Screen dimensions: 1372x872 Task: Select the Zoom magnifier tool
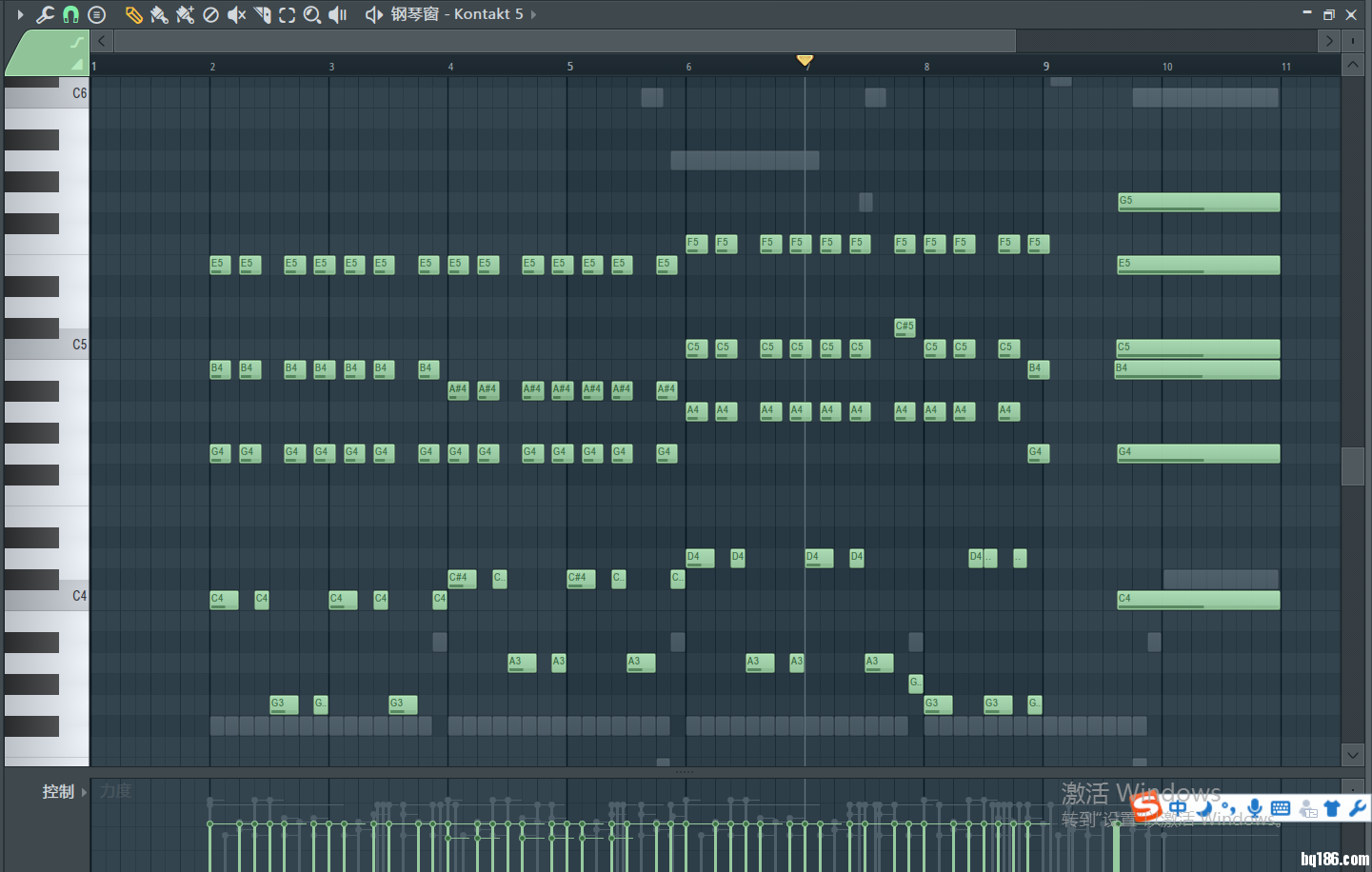pyautogui.click(x=312, y=14)
